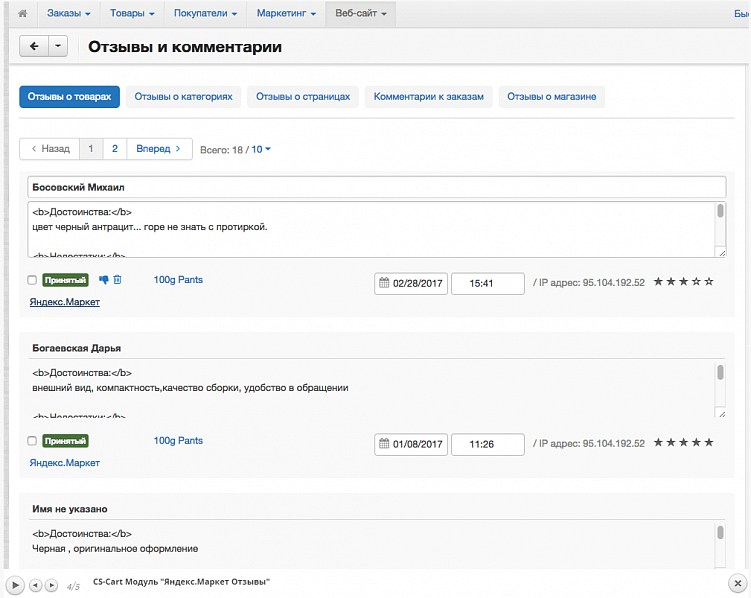
Task: Click the Назад pagination button
Action: [x=50, y=149]
